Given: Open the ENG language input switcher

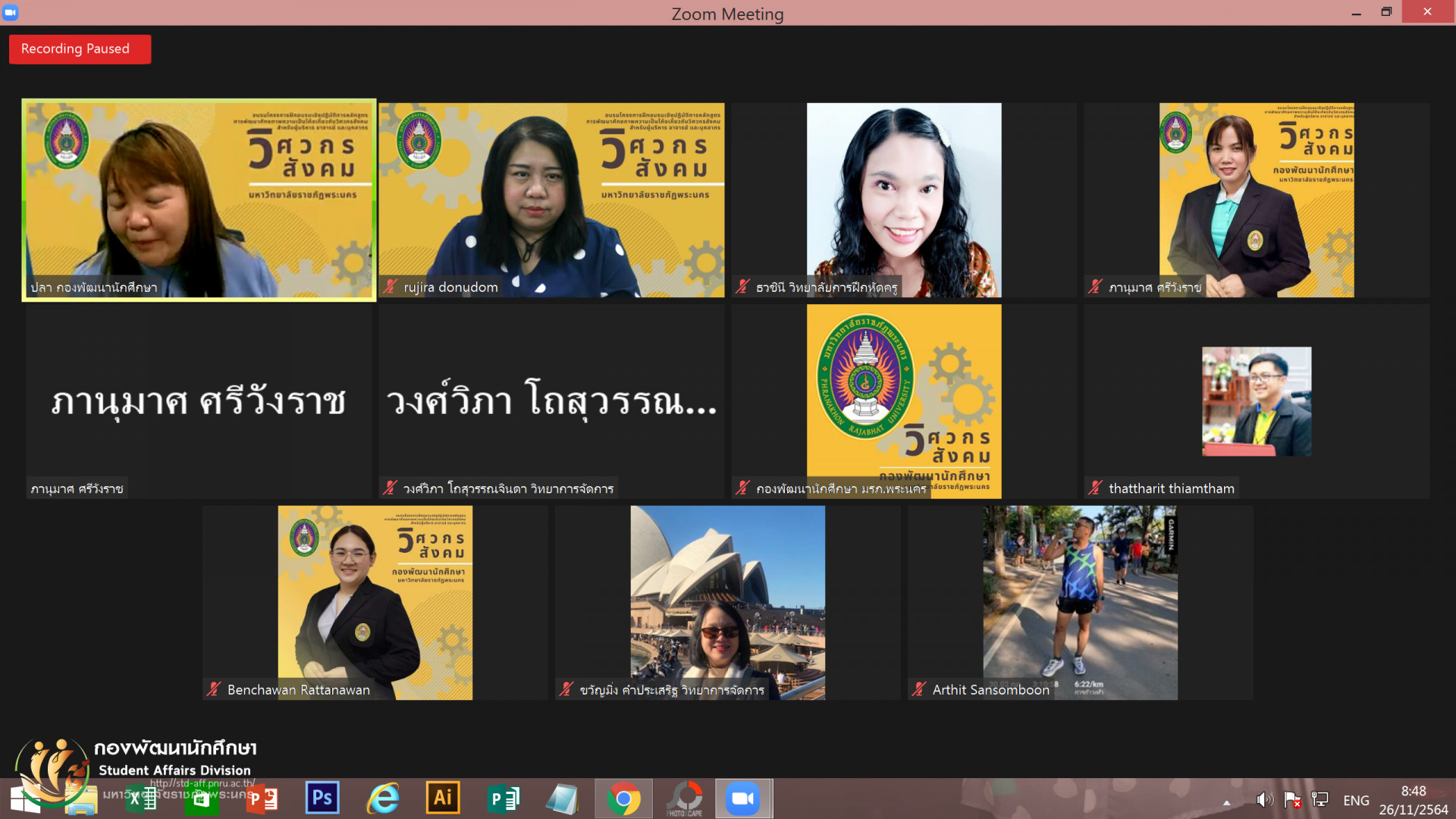Looking at the screenshot, I should tap(1356, 800).
